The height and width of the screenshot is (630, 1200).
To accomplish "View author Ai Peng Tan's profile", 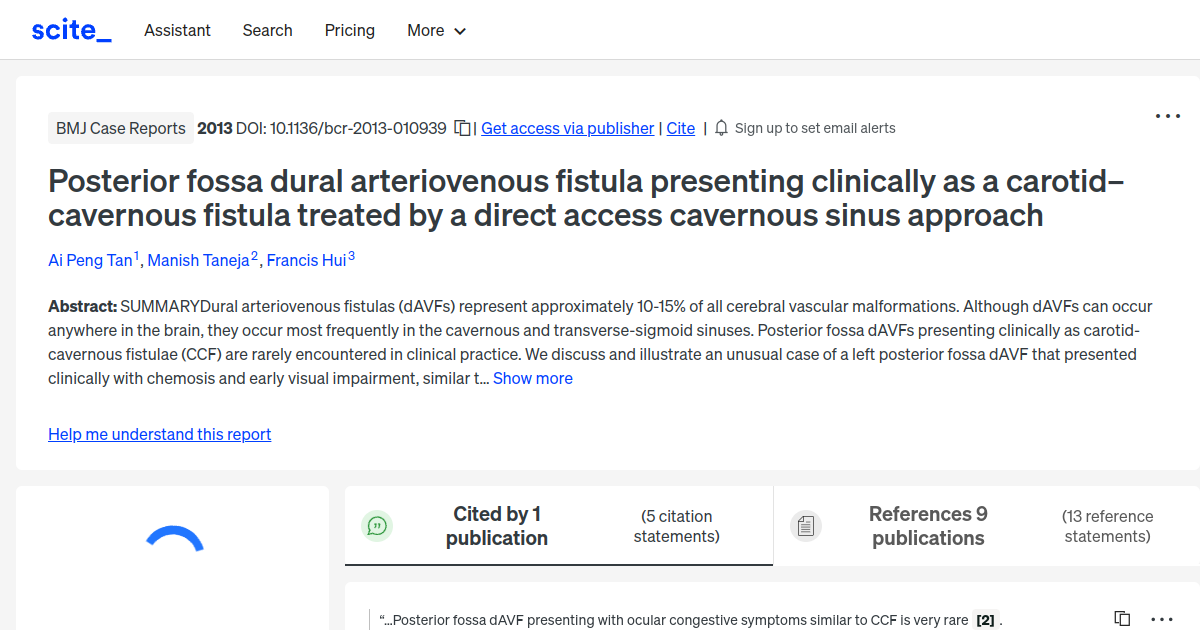I will tap(88, 260).
